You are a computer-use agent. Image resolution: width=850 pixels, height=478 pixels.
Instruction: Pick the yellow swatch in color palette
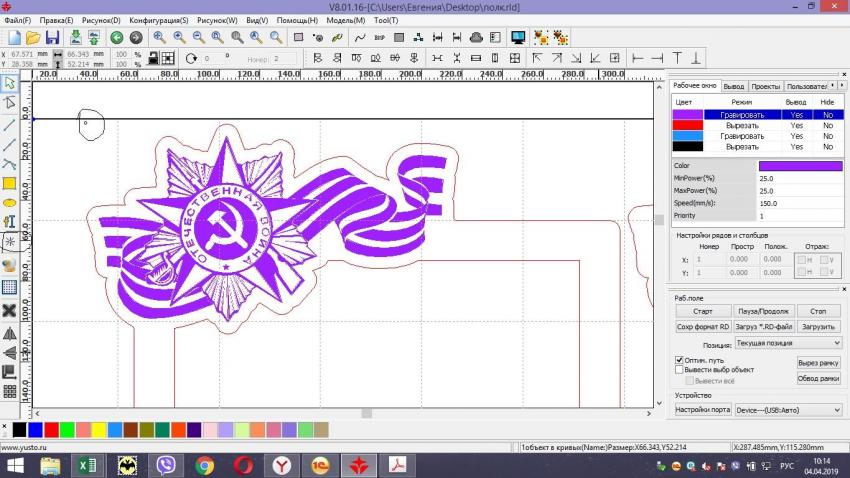tap(99, 429)
